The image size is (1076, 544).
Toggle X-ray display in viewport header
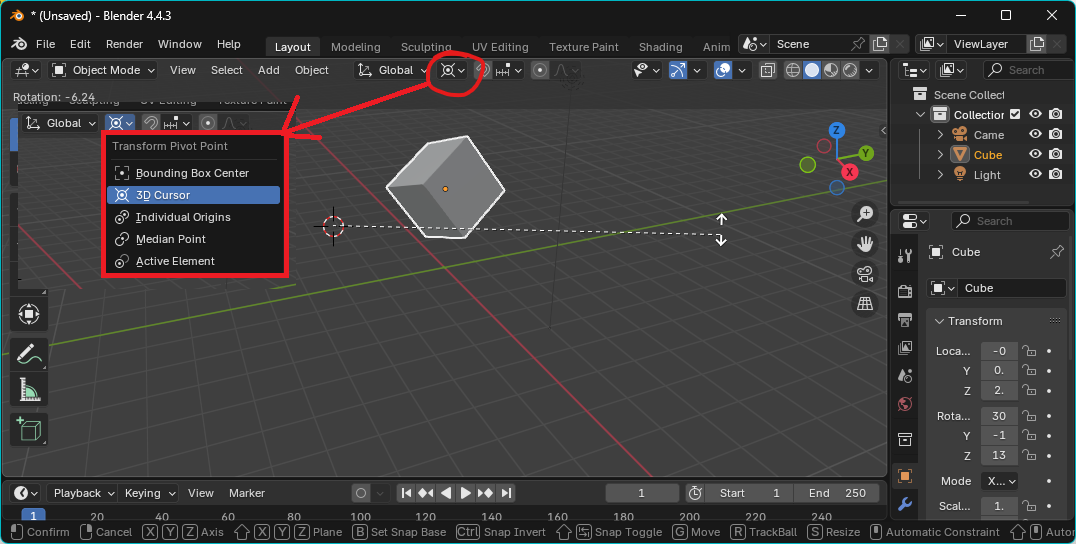tap(767, 70)
